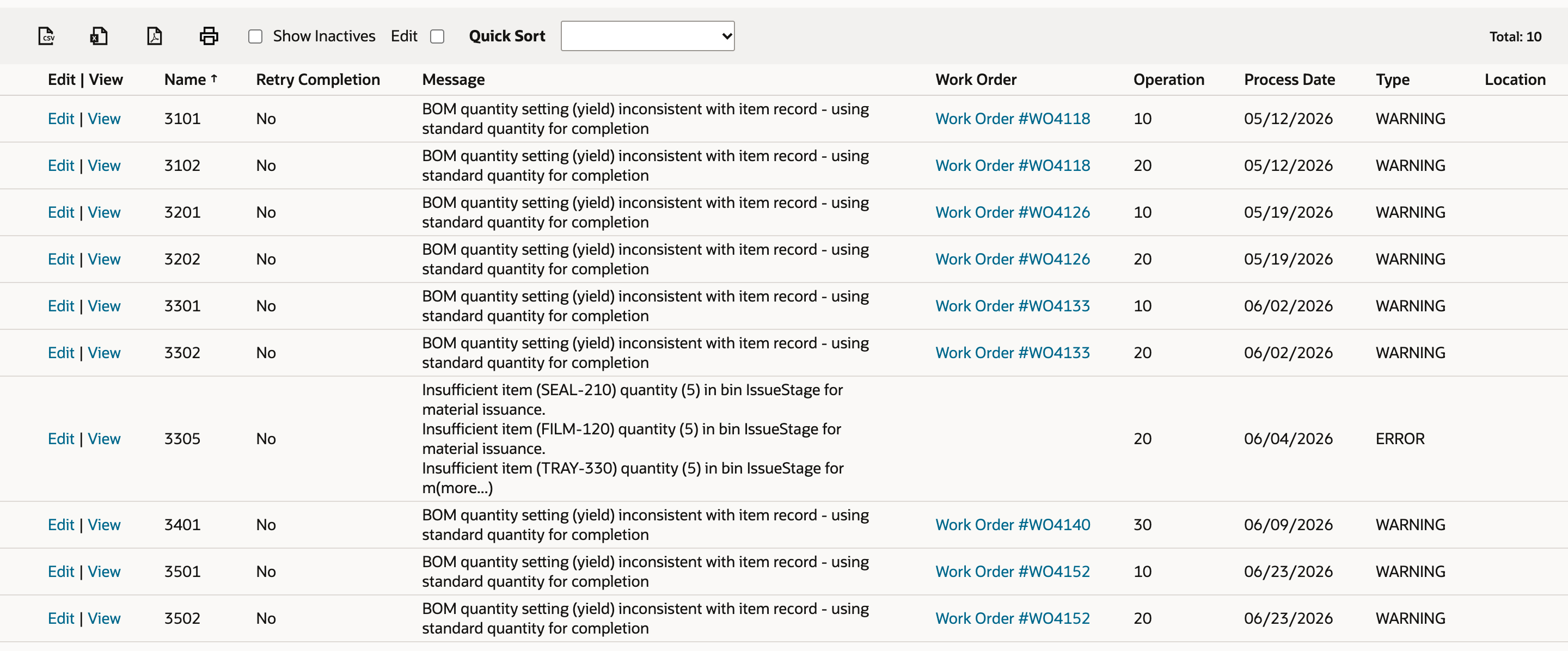View record 3301
1568x651 pixels.
tap(104, 306)
